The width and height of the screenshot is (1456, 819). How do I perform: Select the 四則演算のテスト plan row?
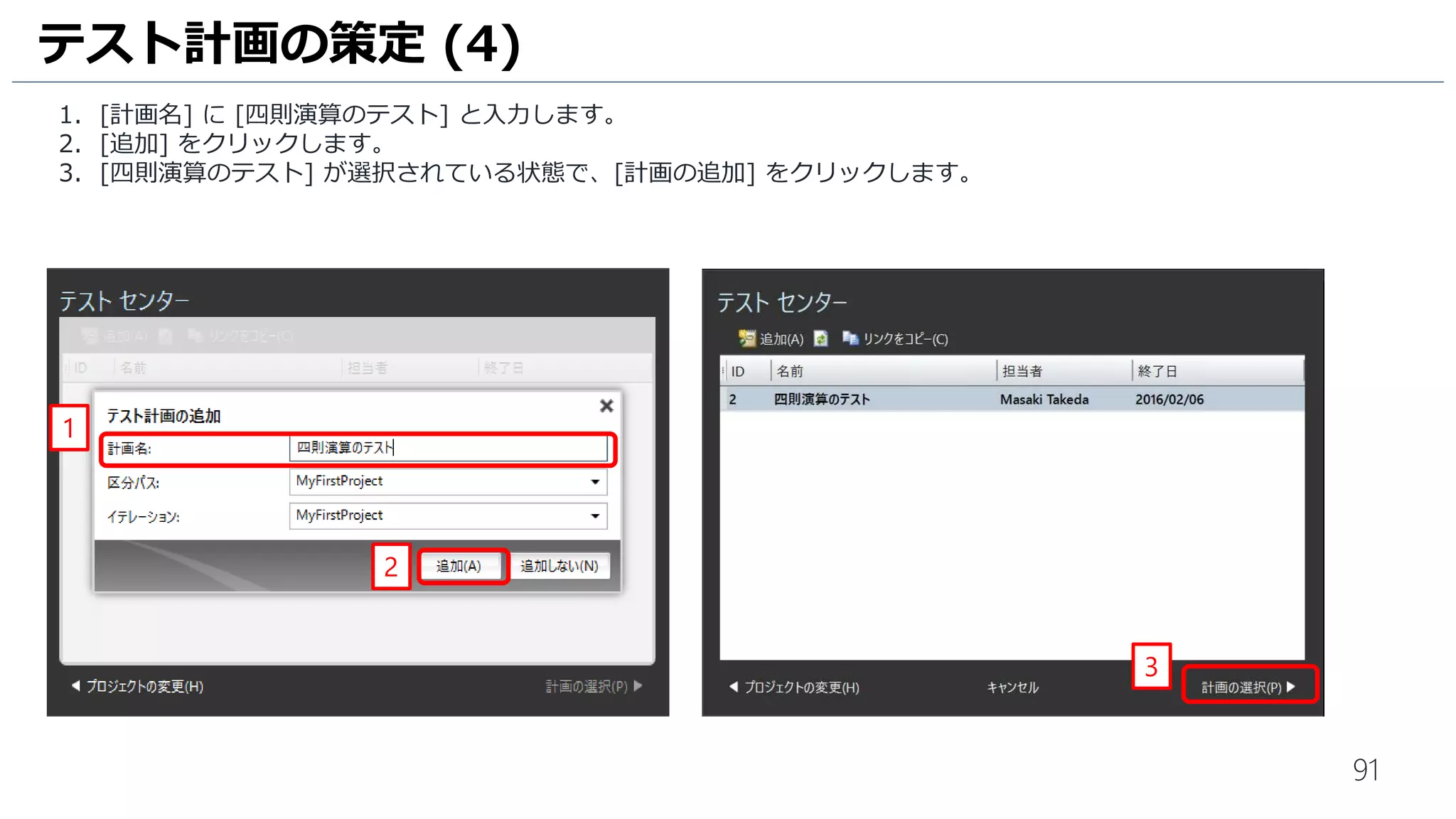click(x=1012, y=400)
